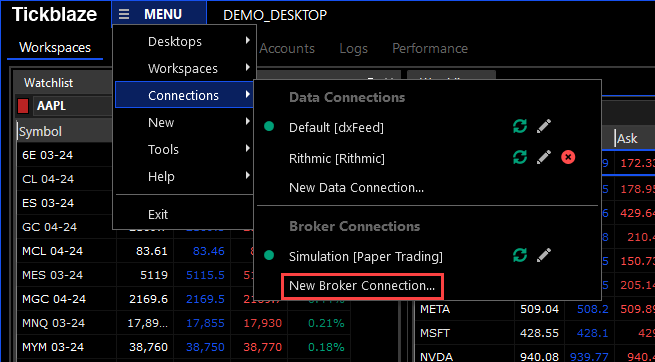Click the Tickblaze logo text
Image resolution: width=655 pixels, height=362 pixels.
pyautogui.click(x=54, y=15)
